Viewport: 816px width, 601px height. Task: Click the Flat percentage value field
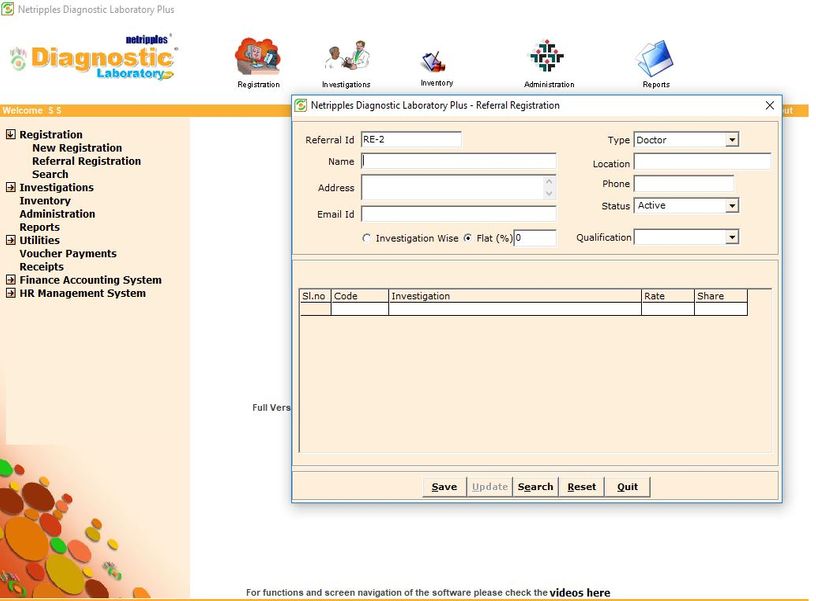[x=535, y=238]
